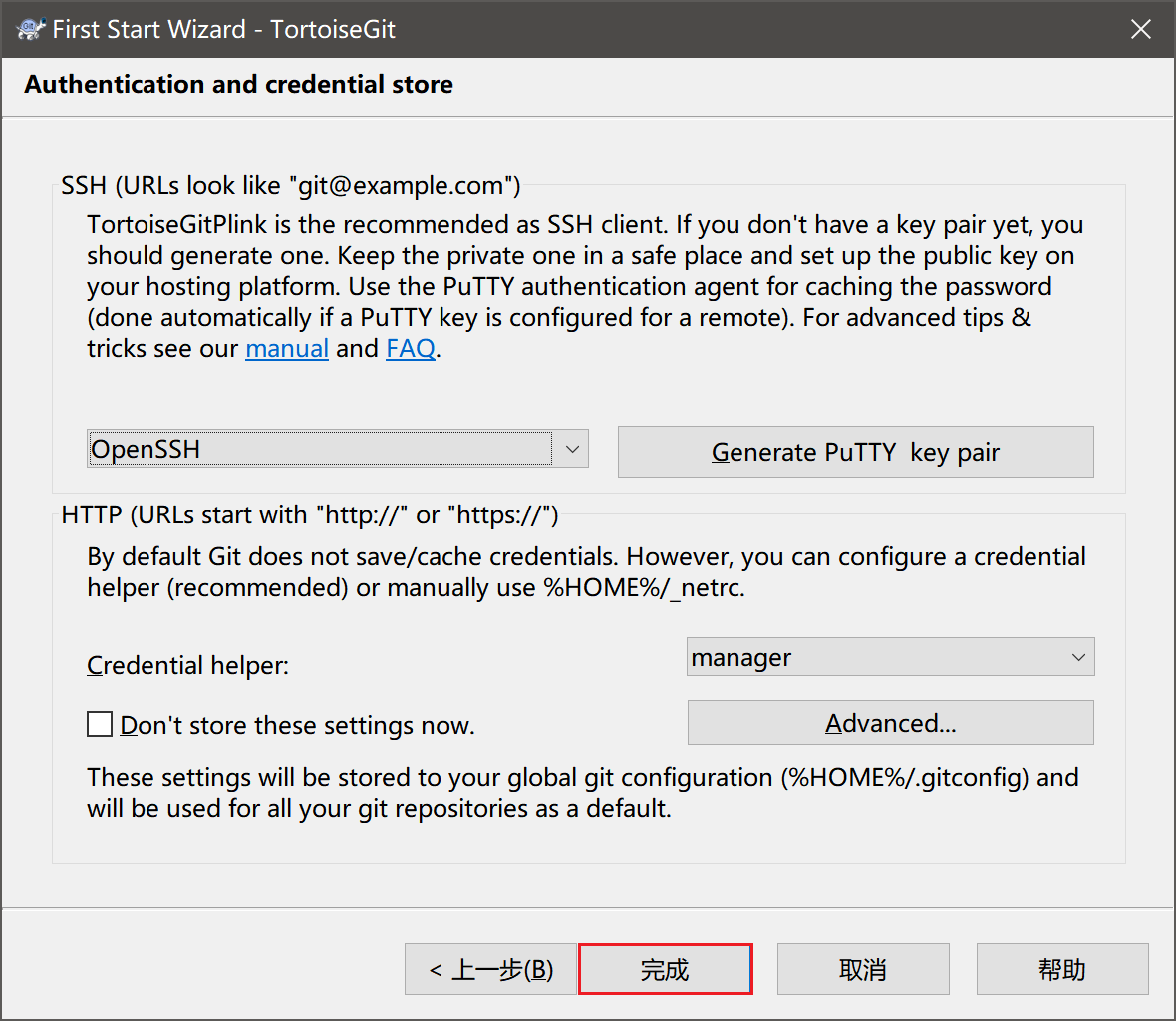Open the manual hyperlink
Screen dimensions: 1176x1021
(x=287, y=349)
